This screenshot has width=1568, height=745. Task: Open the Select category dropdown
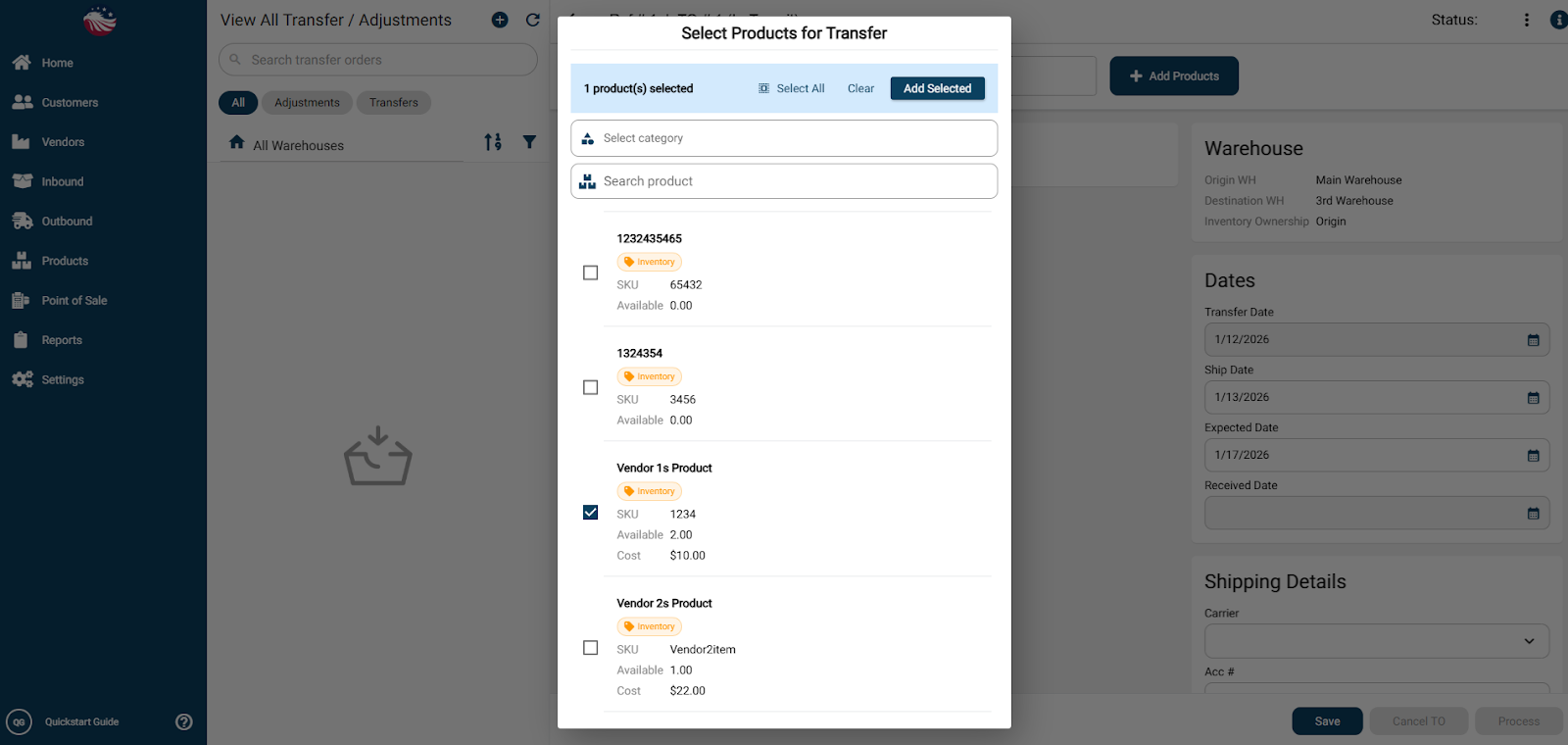[x=784, y=138]
